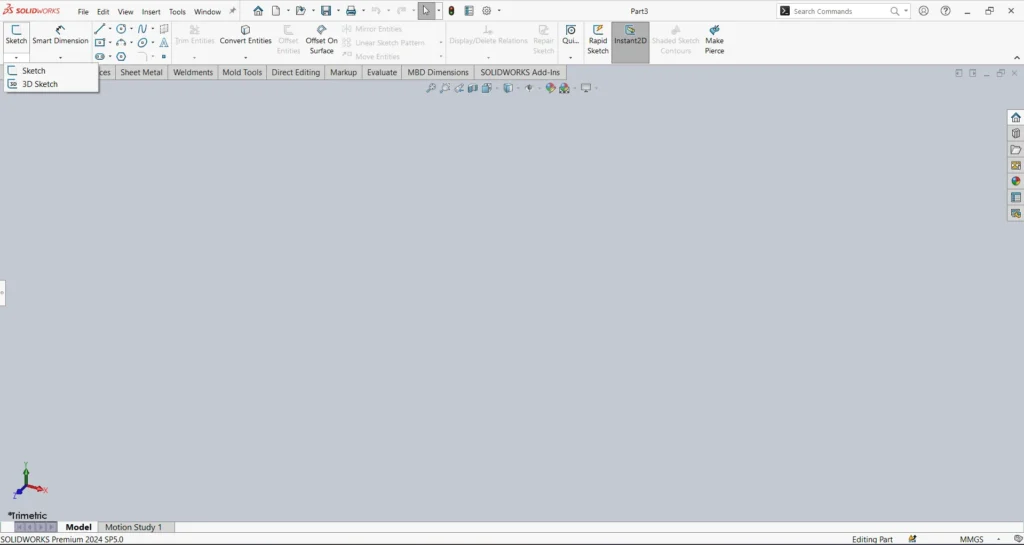Select the Circle sketch tool

point(121,29)
